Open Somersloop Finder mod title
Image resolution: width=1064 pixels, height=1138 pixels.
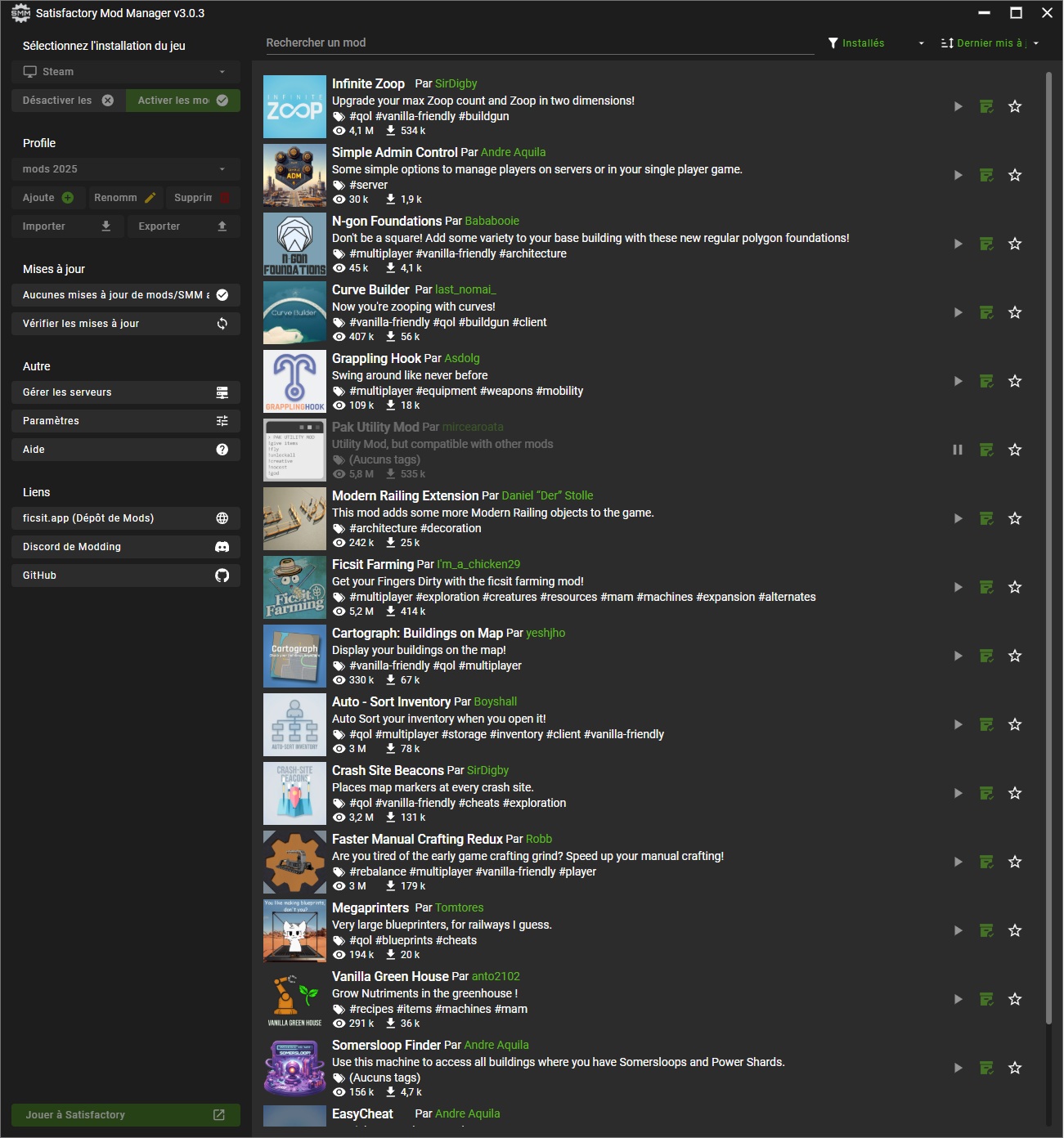(387, 1045)
